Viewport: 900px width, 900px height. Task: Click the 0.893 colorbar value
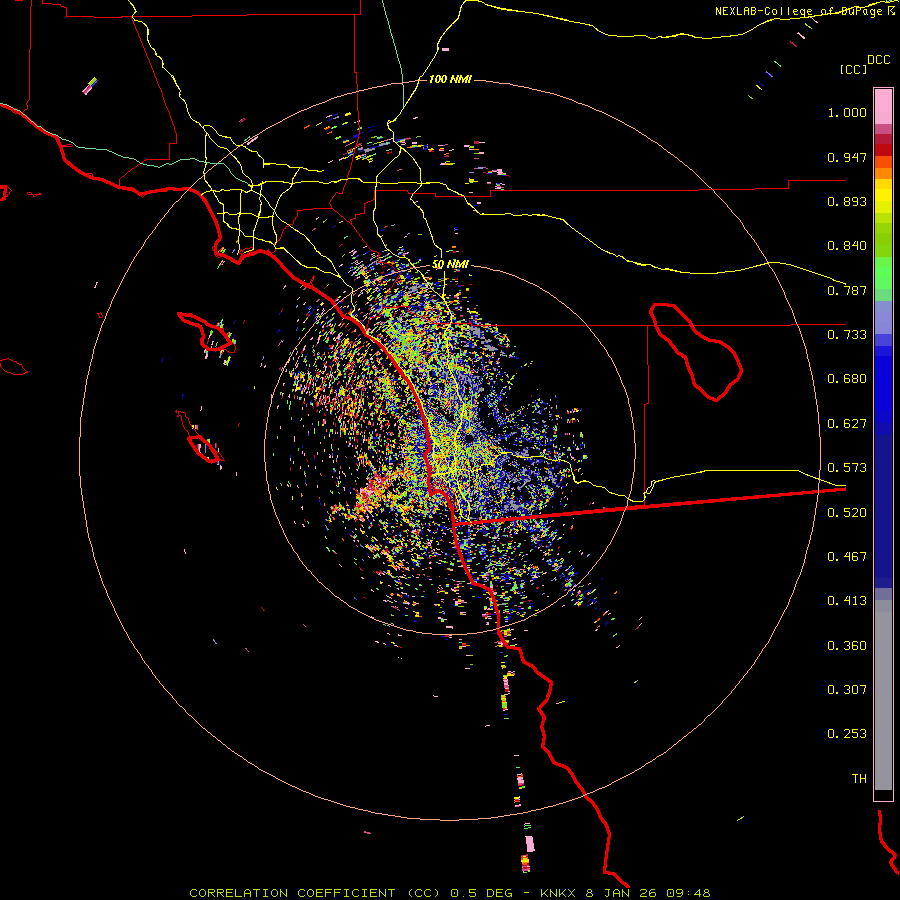coord(847,201)
